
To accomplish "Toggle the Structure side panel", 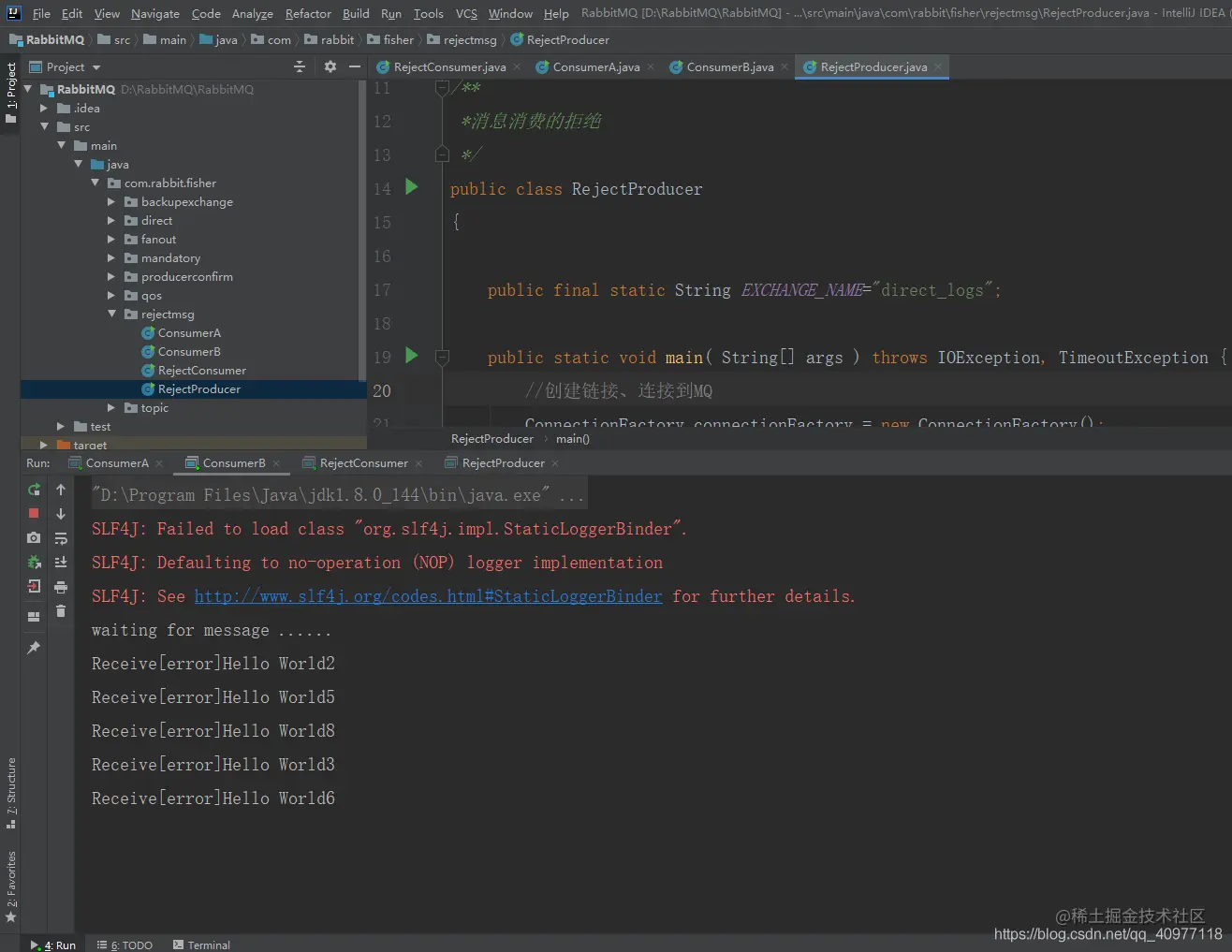I will [x=10, y=793].
